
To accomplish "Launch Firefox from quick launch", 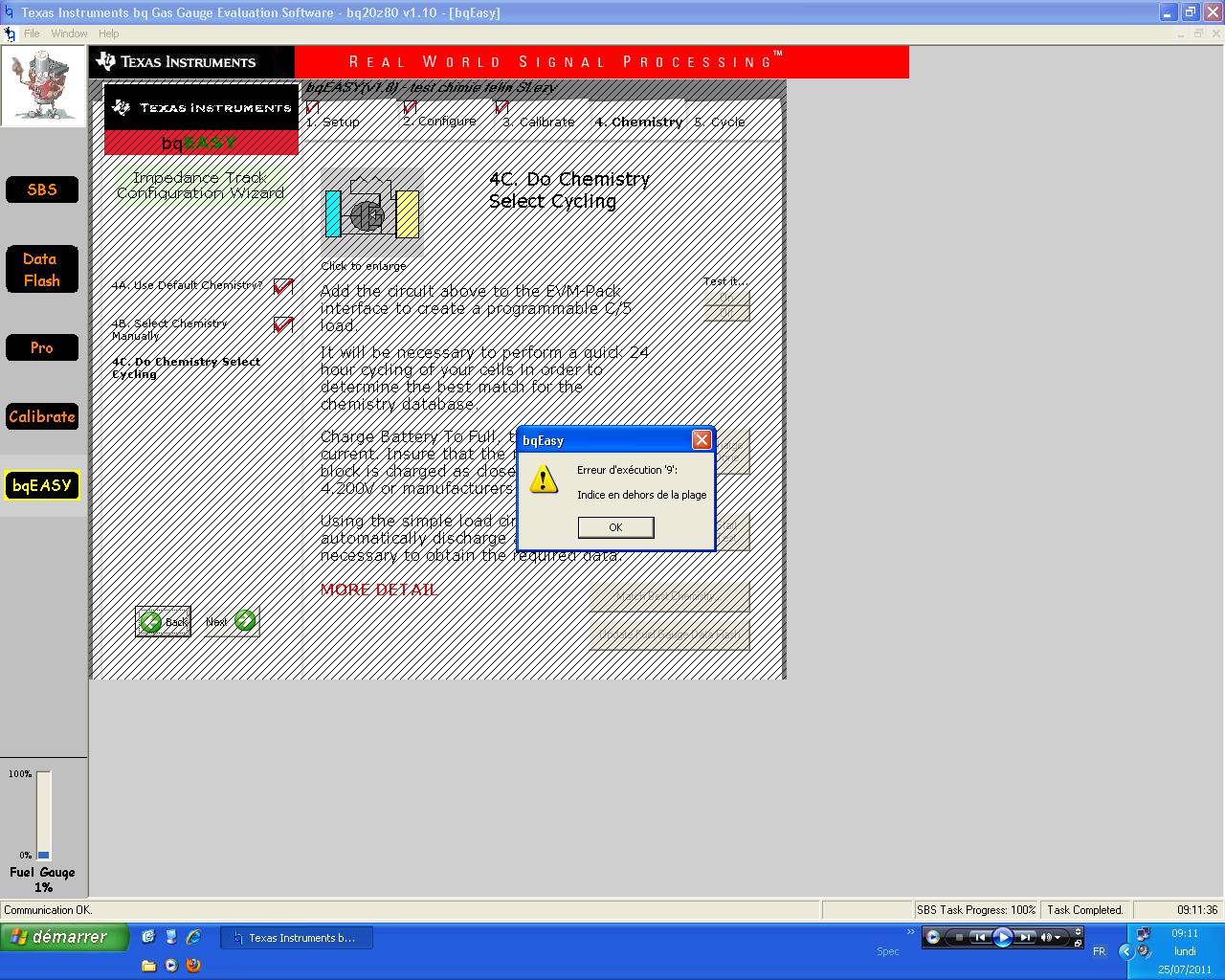I will (x=193, y=965).
